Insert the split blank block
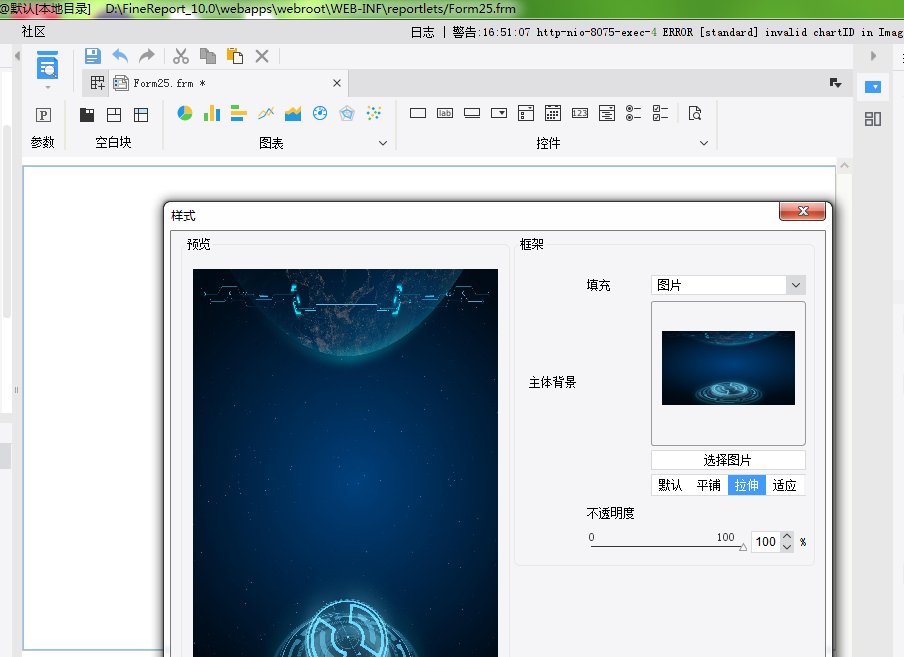The image size is (904, 657). (x=114, y=115)
